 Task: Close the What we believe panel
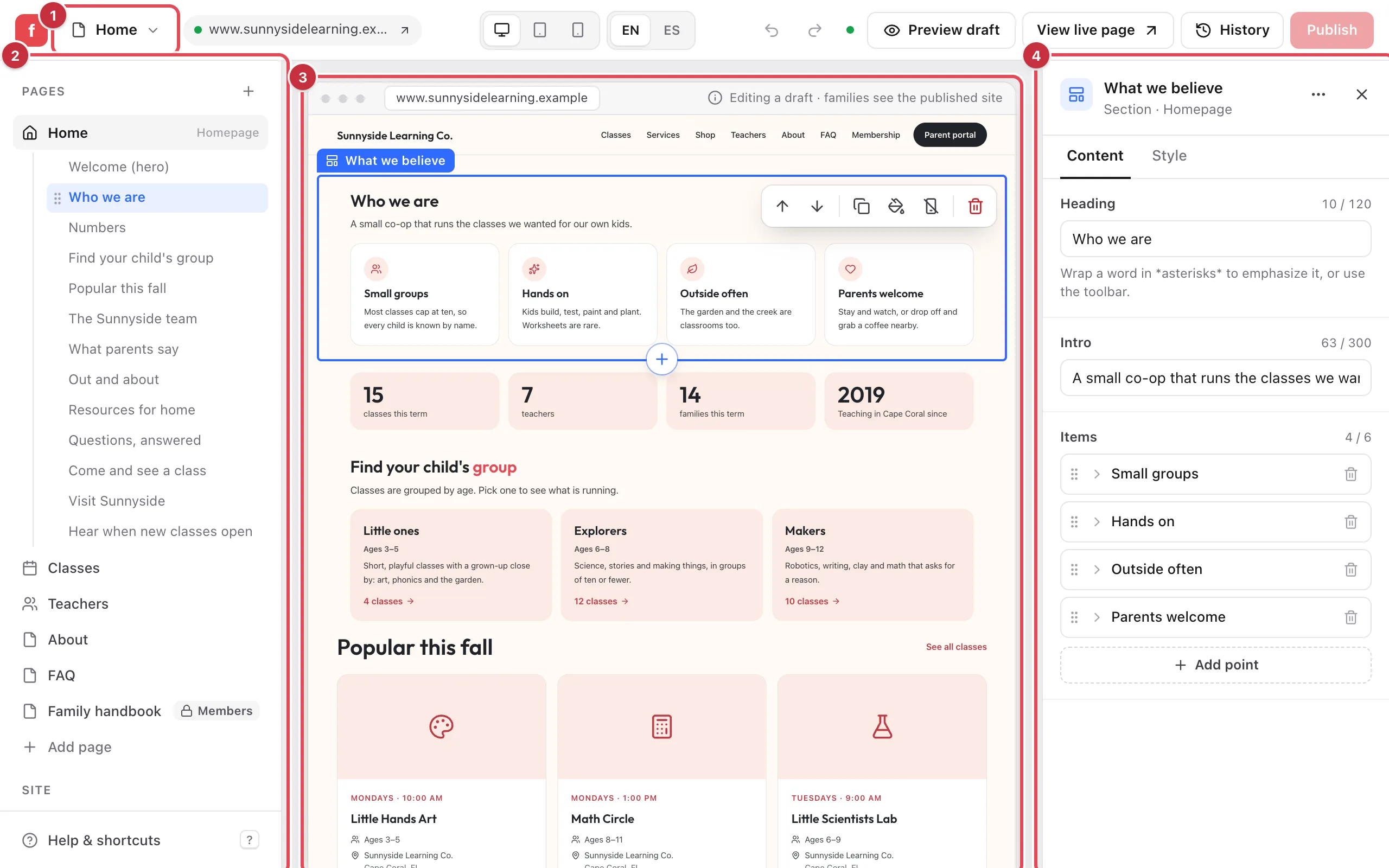pyautogui.click(x=1361, y=95)
